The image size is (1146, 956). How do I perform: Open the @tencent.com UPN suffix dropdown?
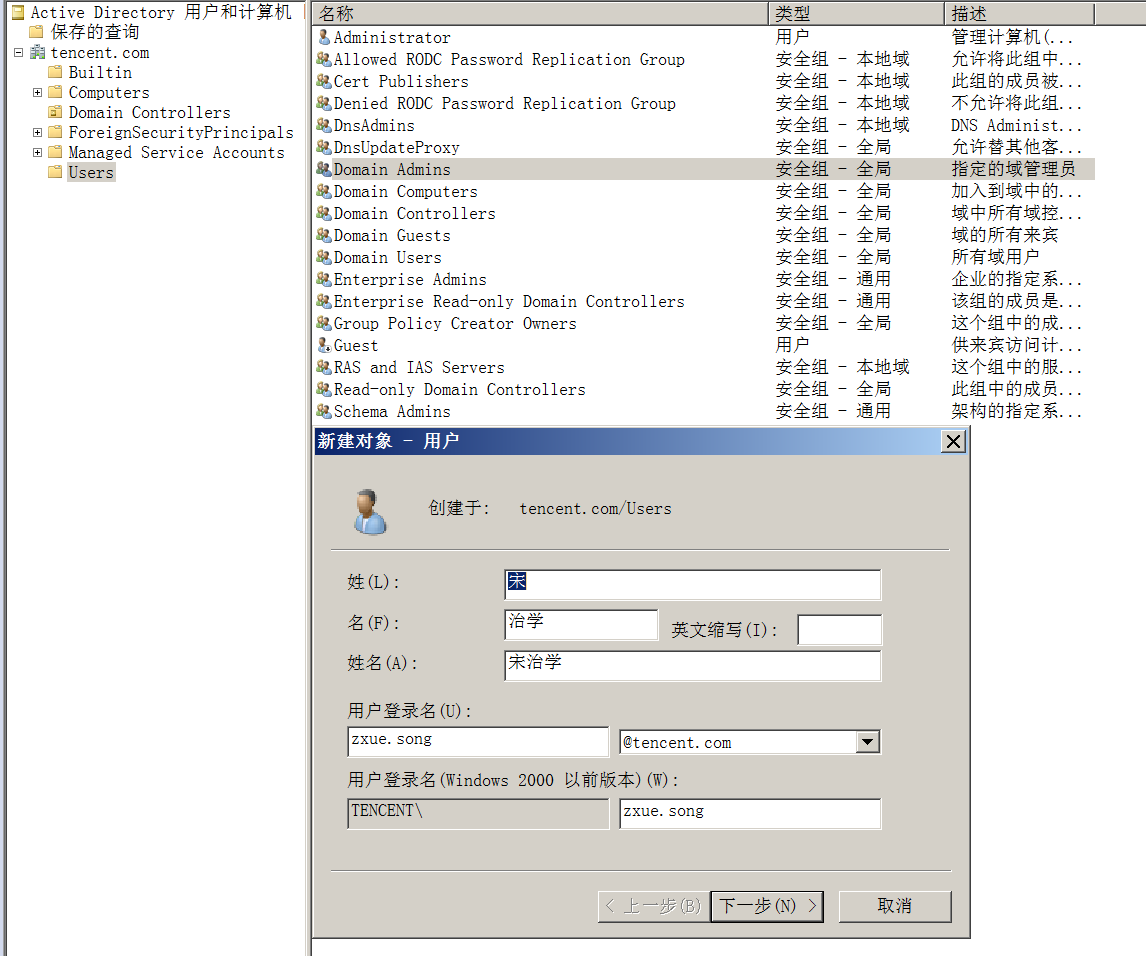(868, 742)
